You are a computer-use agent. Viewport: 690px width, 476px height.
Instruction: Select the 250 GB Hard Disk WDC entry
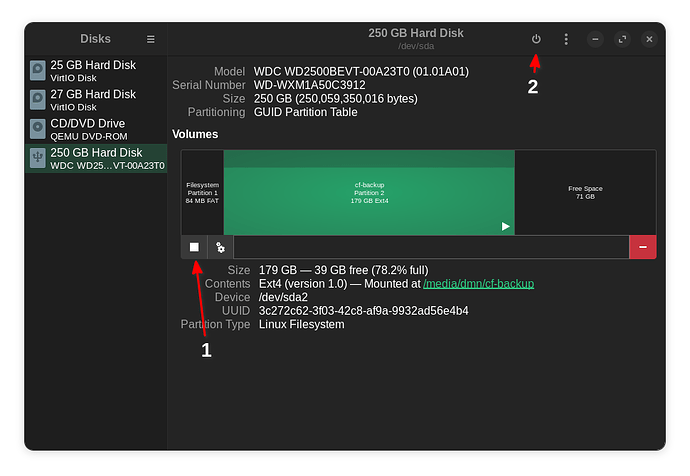tap(96, 158)
